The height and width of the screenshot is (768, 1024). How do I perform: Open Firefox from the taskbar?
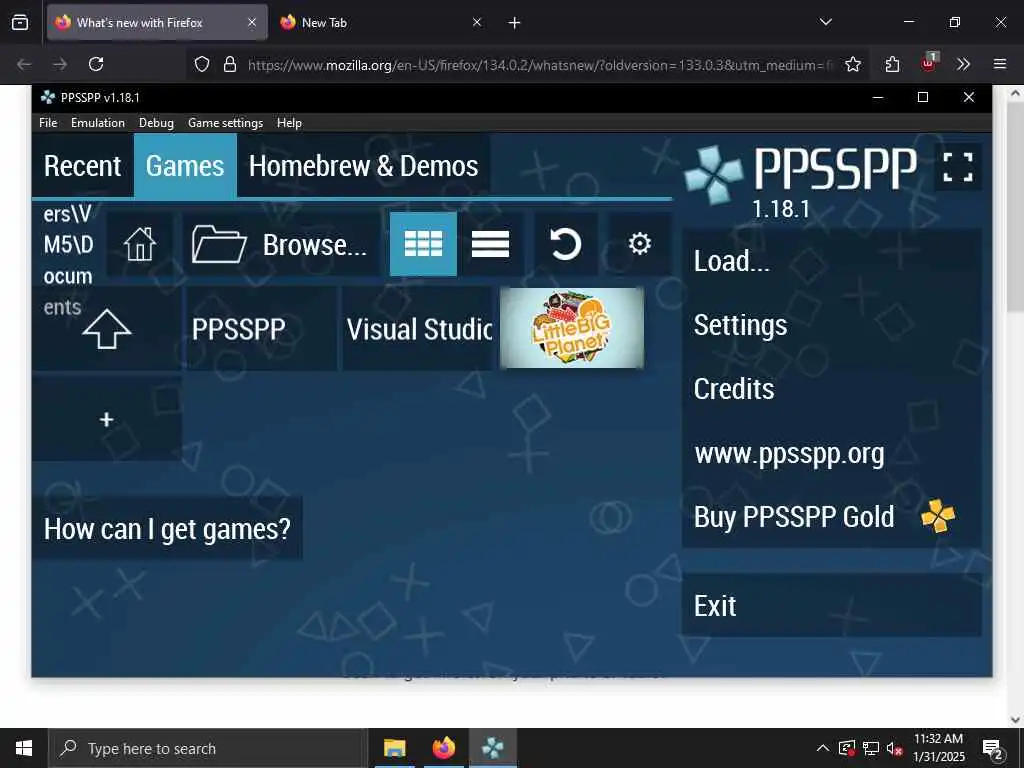(444, 748)
